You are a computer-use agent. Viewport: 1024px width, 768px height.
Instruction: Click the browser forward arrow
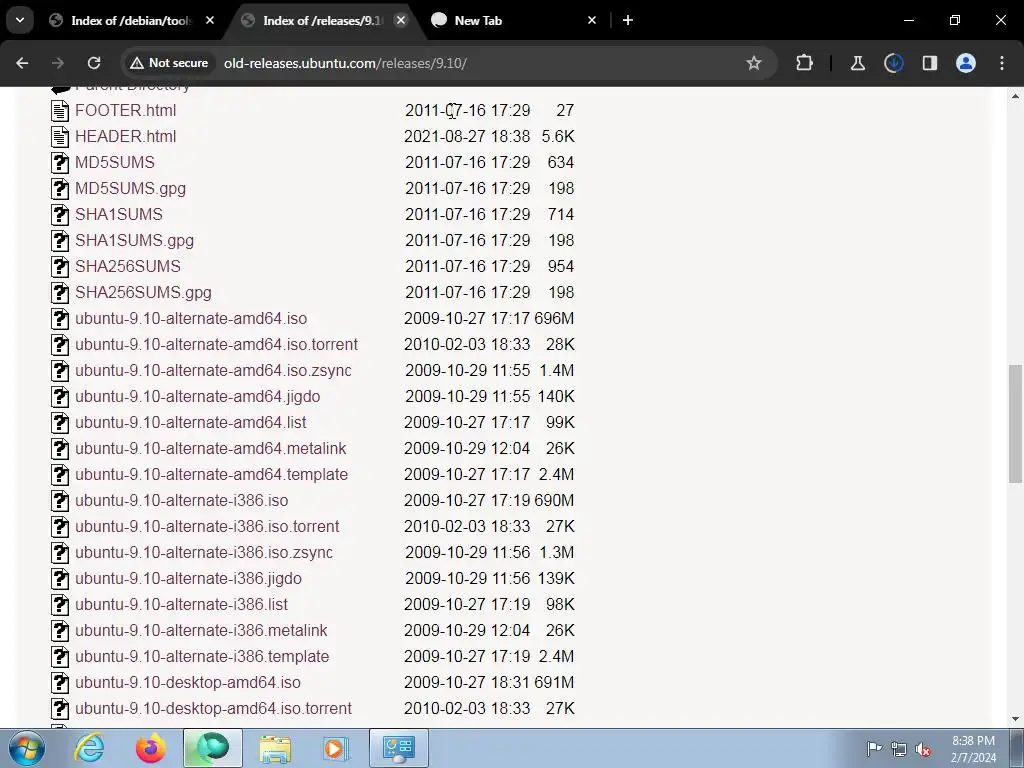(58, 63)
